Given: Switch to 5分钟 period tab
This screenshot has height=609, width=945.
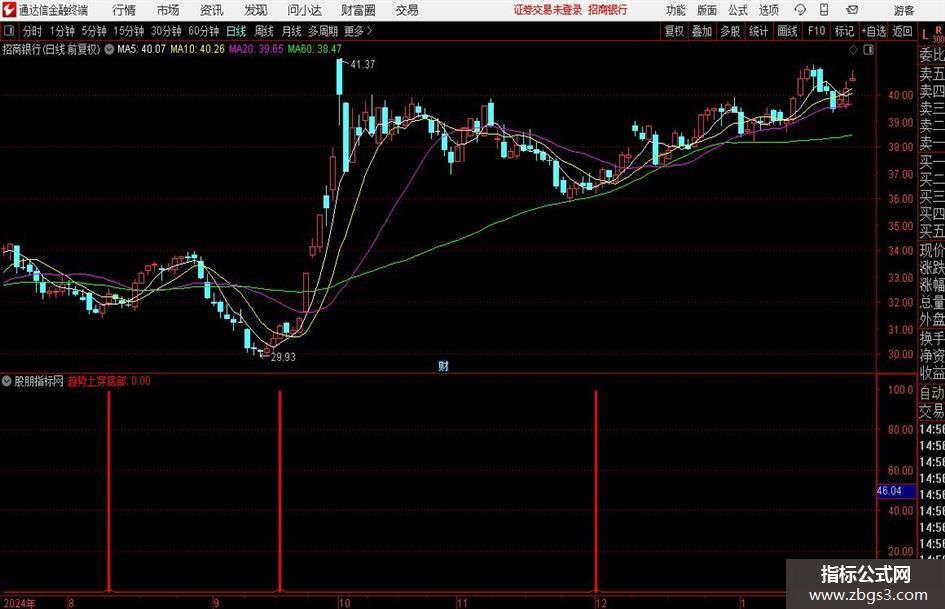Looking at the screenshot, I should point(93,31).
